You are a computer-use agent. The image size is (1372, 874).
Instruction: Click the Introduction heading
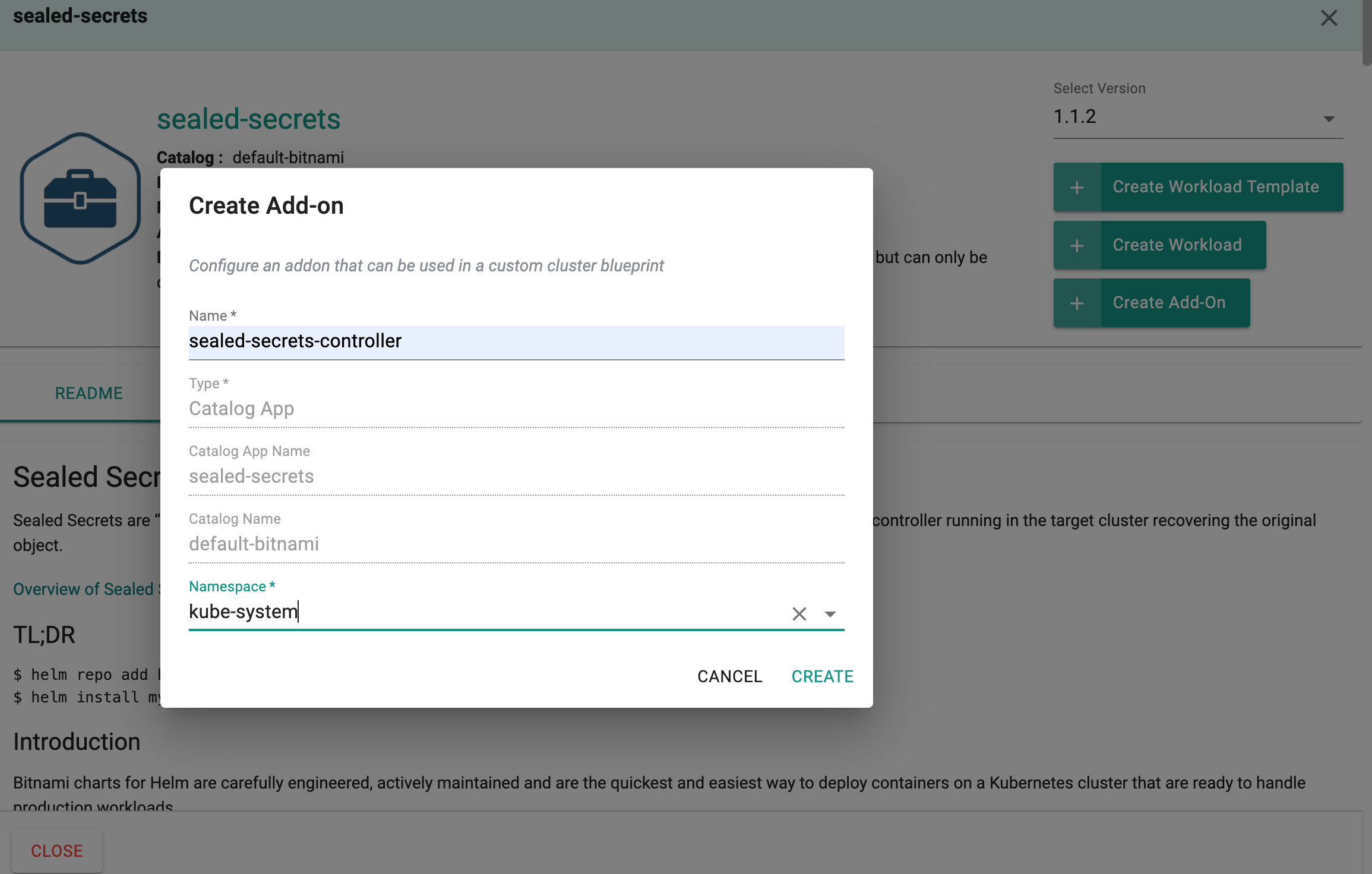point(77,742)
